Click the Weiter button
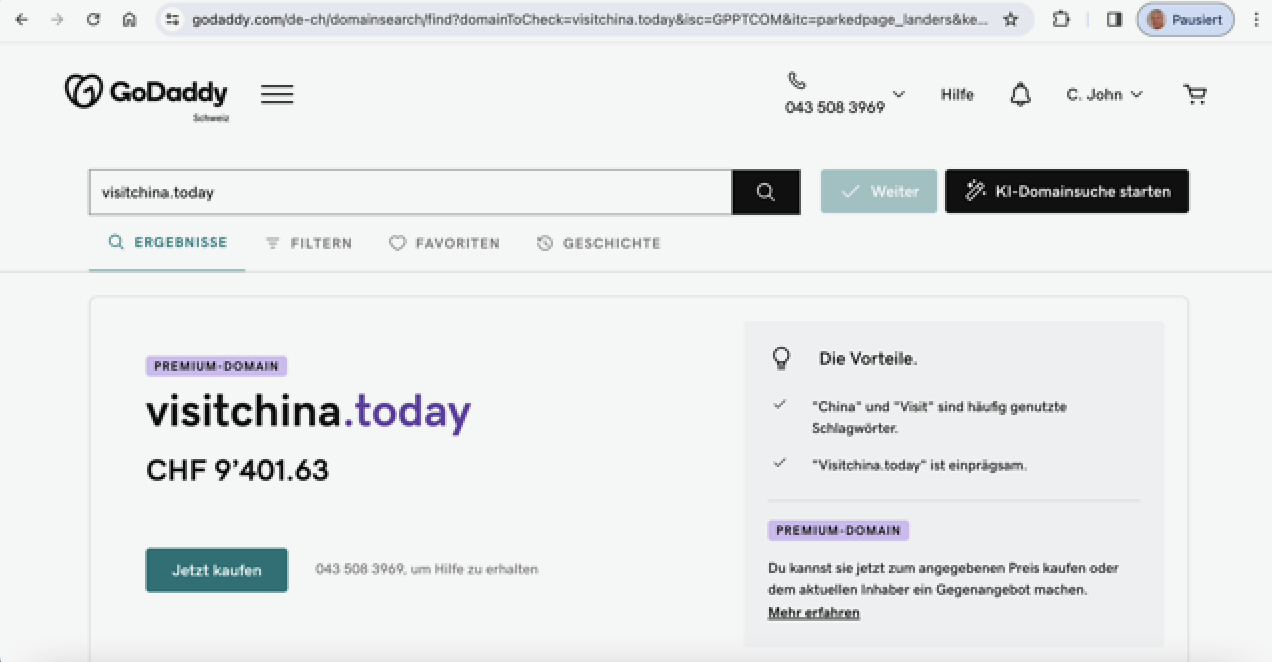This screenshot has height=662, width=1272. (879, 192)
